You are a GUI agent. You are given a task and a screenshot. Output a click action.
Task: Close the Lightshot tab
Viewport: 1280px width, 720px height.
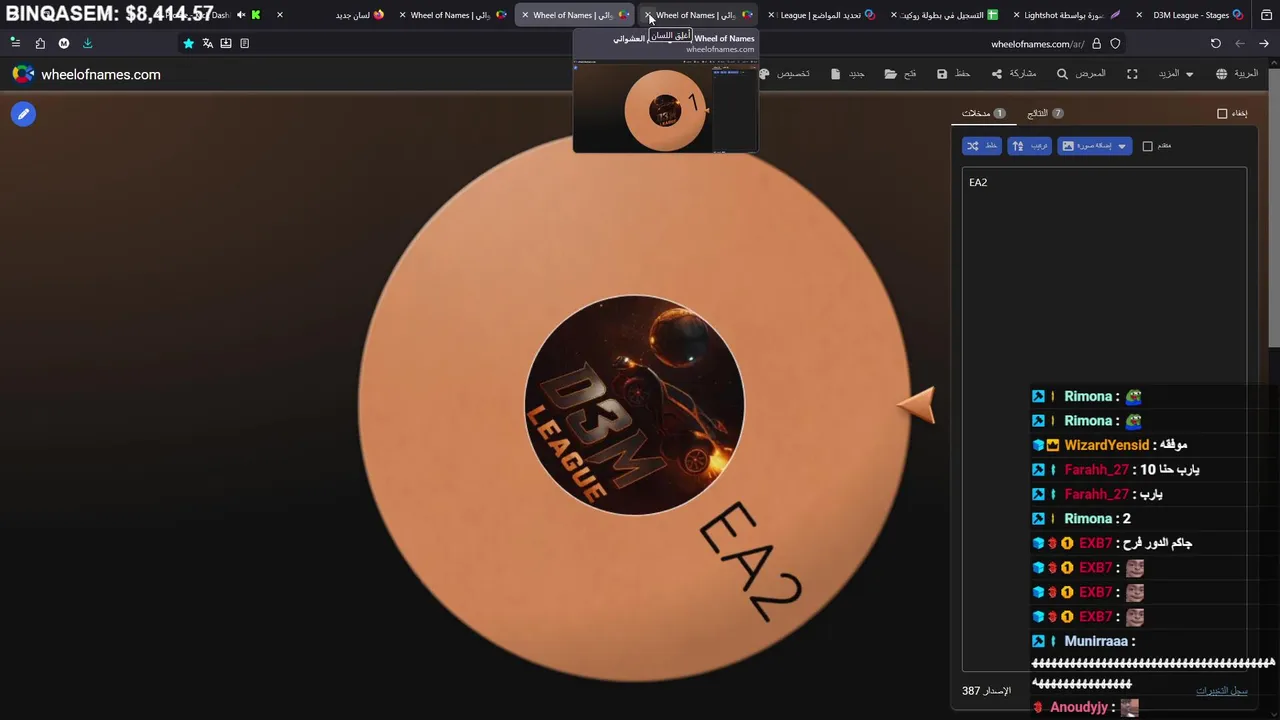tap(1016, 15)
